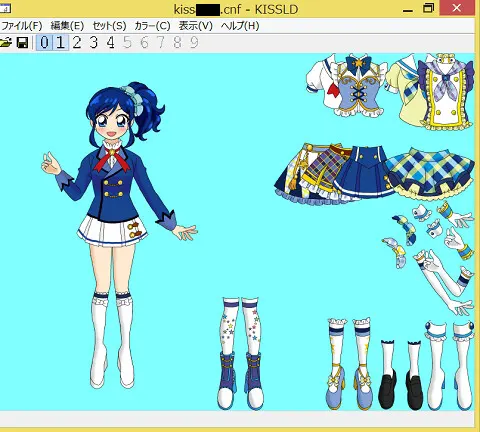Select the blue corset top with star bow
This screenshot has width=480, height=432.
[348, 86]
